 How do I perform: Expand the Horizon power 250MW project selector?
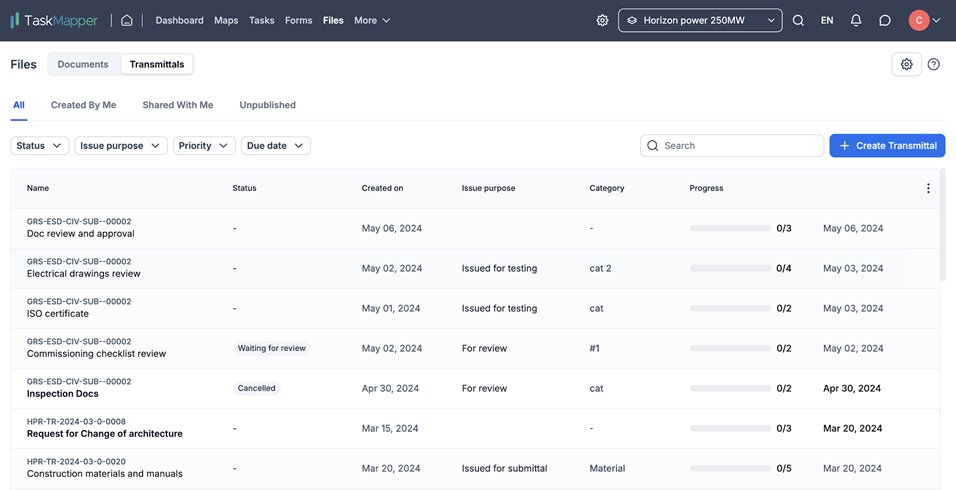pos(700,20)
